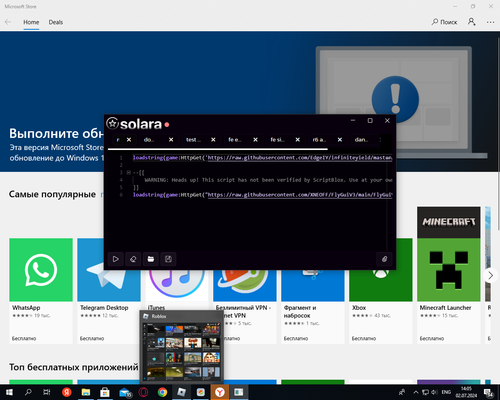Screen dimensions: 500x400
Task: Open the Minecraft Launcher tile in Store
Action: [449, 275]
